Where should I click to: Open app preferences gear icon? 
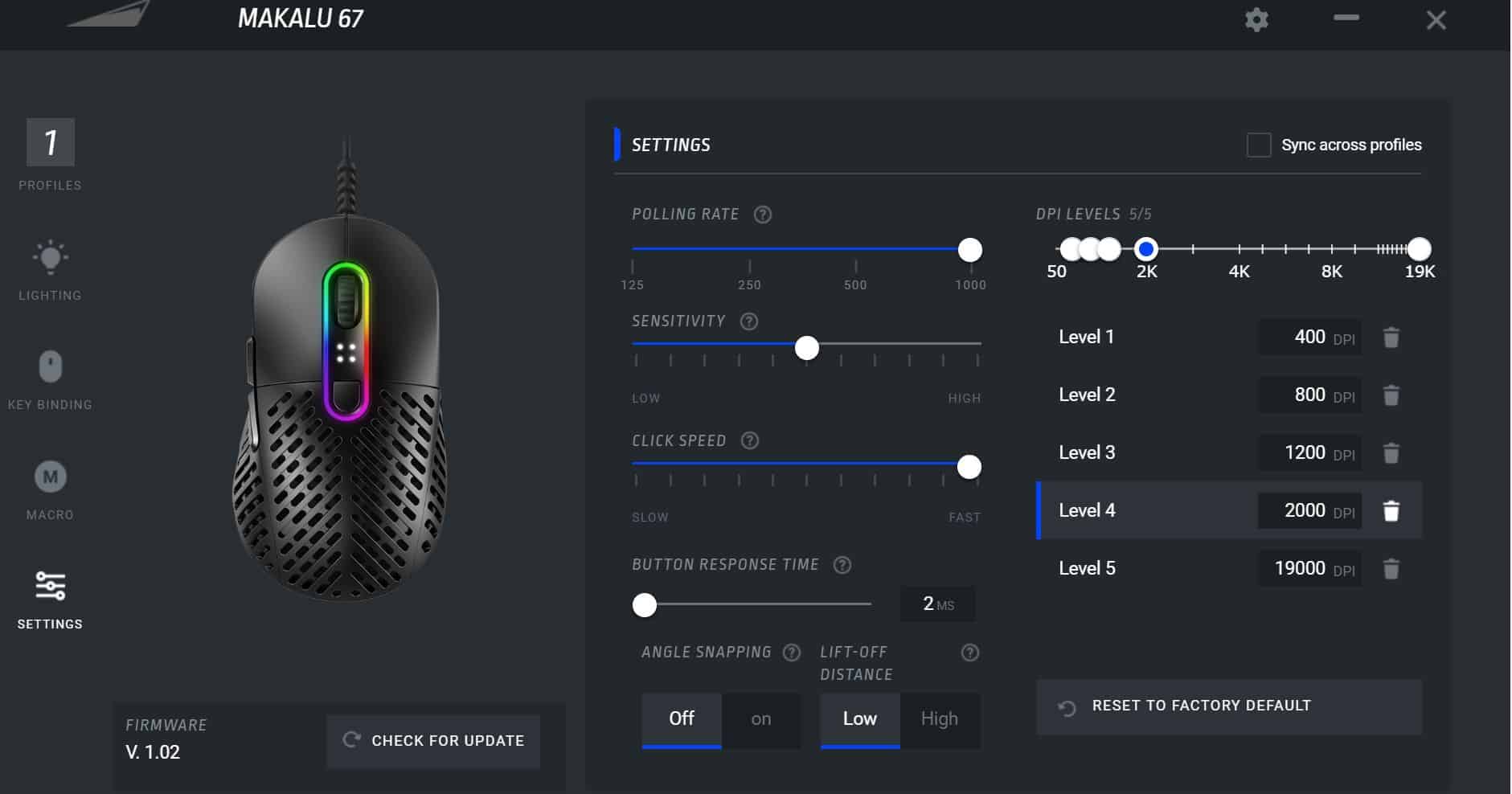(x=1256, y=19)
